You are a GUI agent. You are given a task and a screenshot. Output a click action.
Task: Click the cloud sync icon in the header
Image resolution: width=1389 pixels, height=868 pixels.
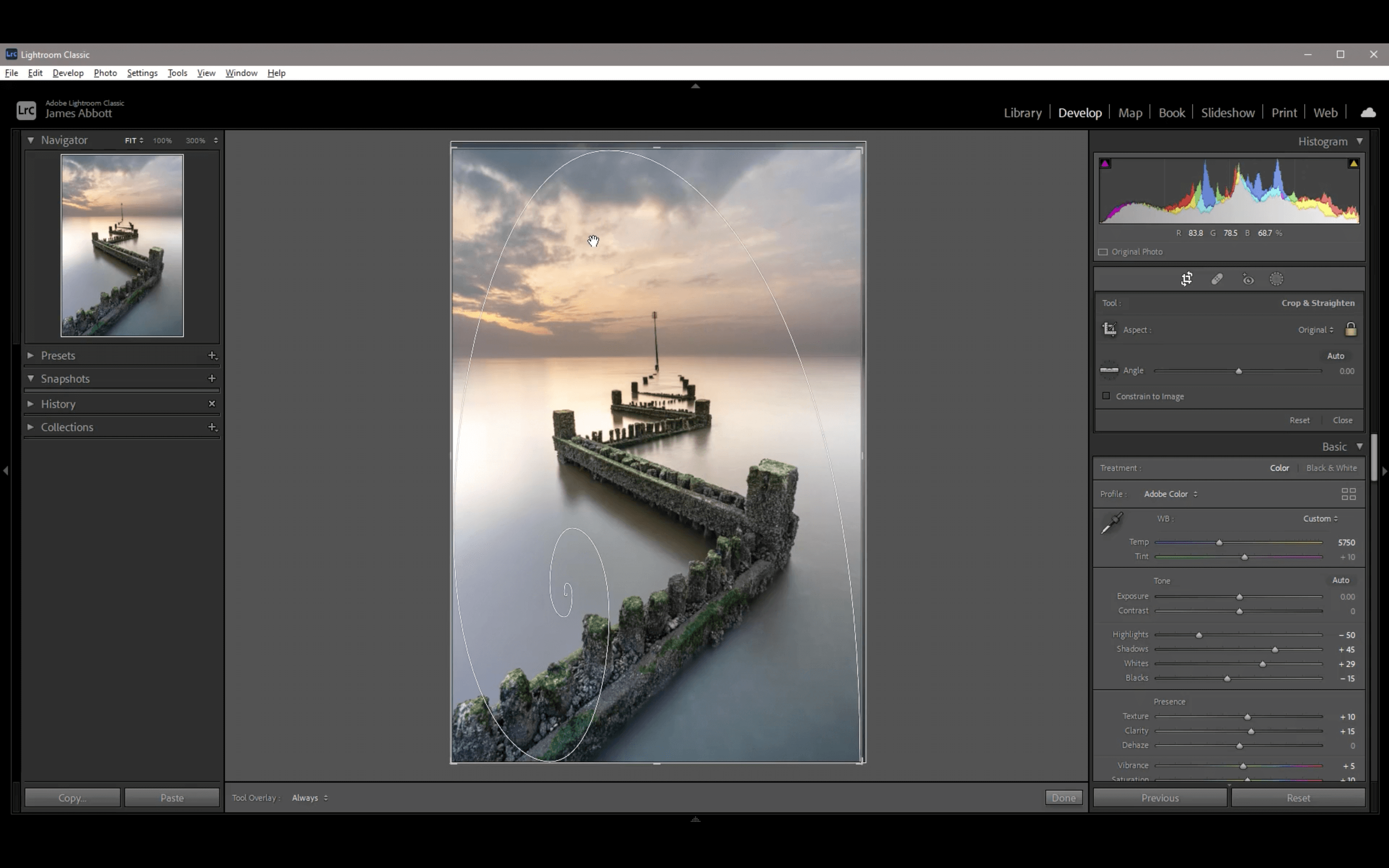[x=1368, y=112]
